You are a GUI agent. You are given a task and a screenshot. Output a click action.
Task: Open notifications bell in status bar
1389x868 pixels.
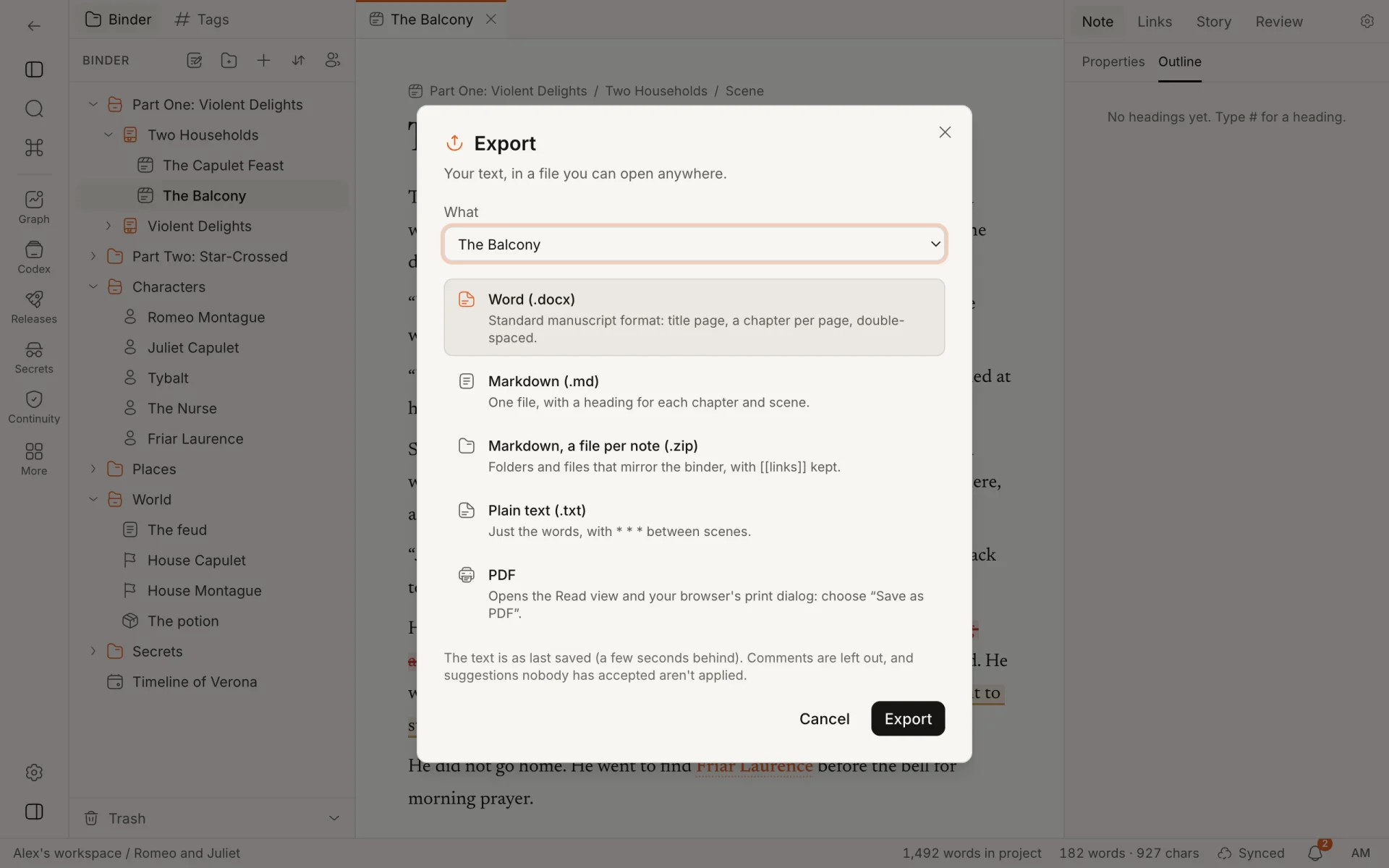click(x=1316, y=853)
